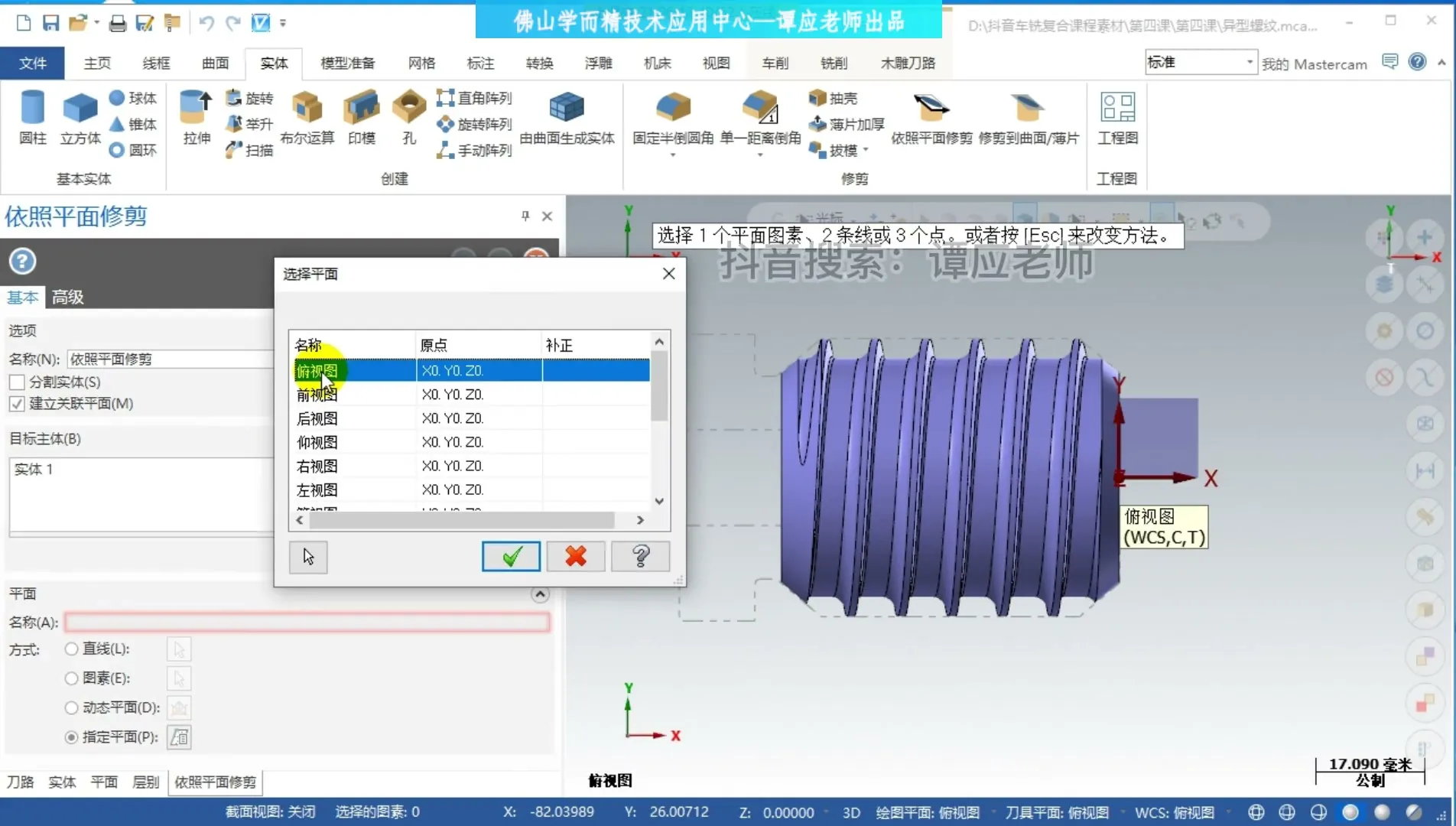Select the 旋转 (revolve) creation tool
This screenshot has height=826, width=1456.
click(248, 98)
